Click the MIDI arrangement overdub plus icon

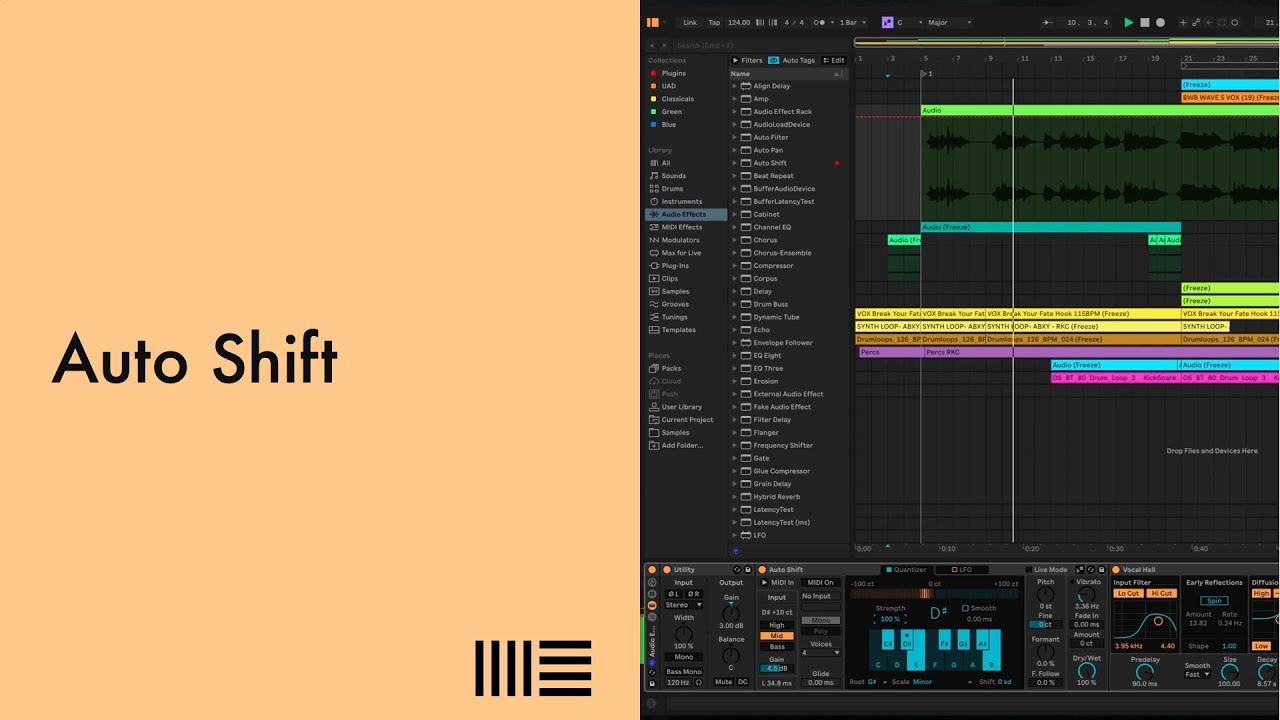tap(1183, 22)
